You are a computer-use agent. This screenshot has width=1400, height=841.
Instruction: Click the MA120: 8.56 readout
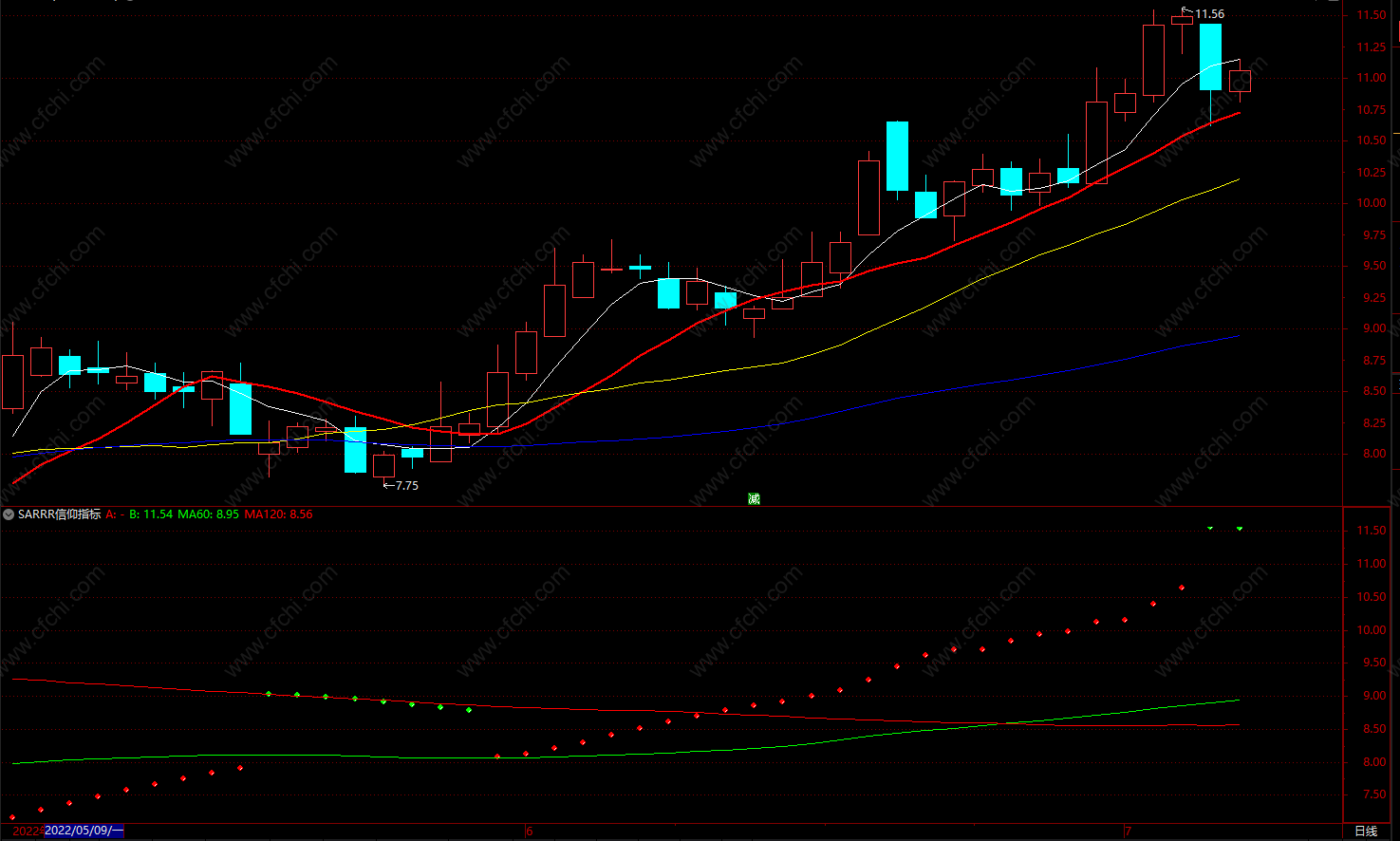point(278,514)
